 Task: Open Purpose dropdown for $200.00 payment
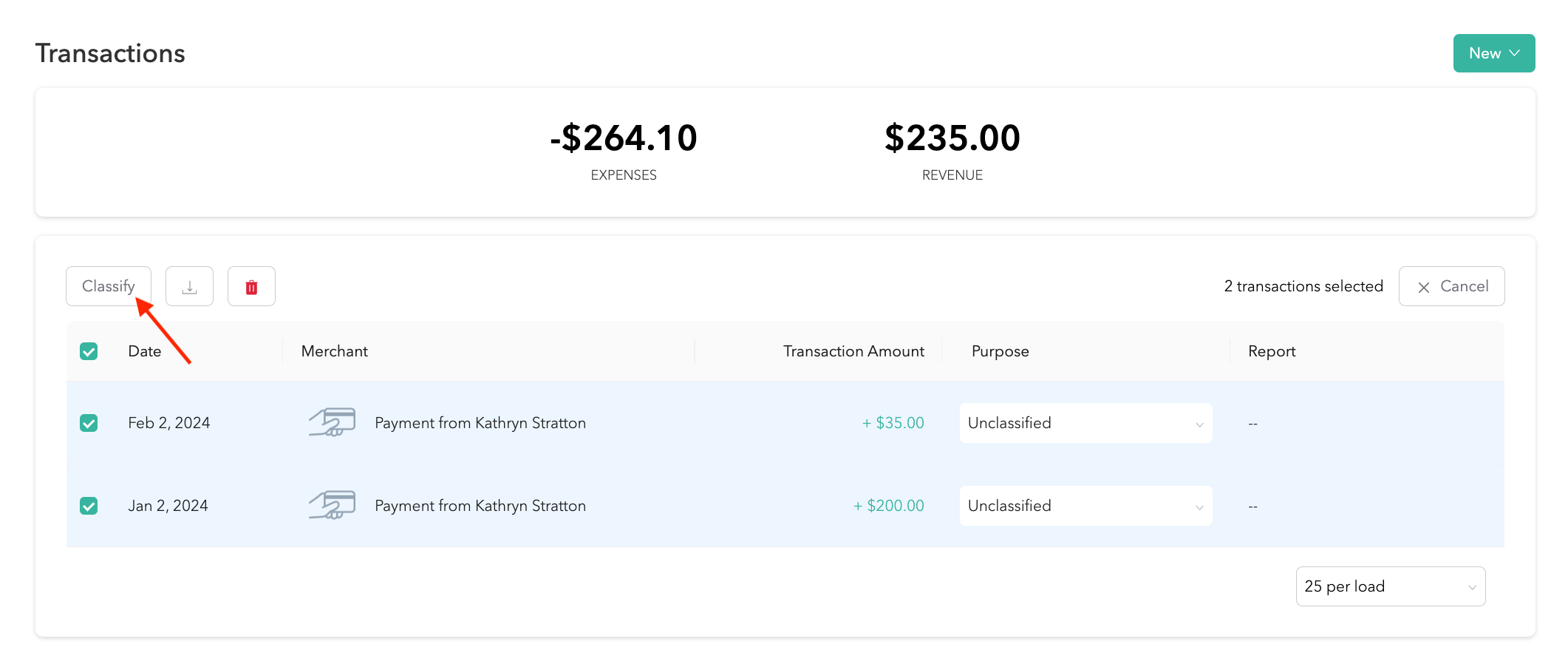tap(1085, 506)
